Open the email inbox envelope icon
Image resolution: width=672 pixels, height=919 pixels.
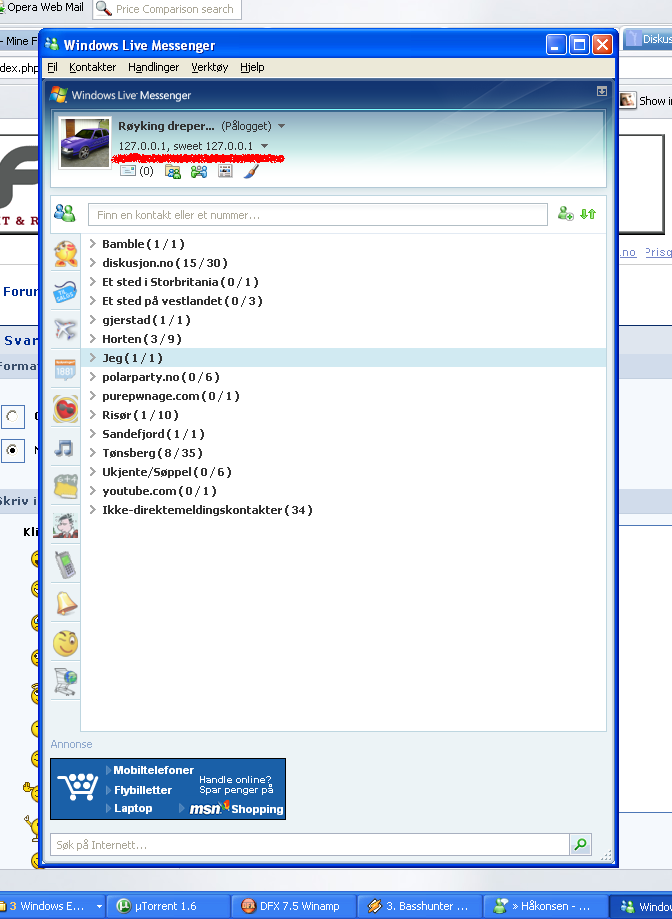pyautogui.click(x=128, y=171)
